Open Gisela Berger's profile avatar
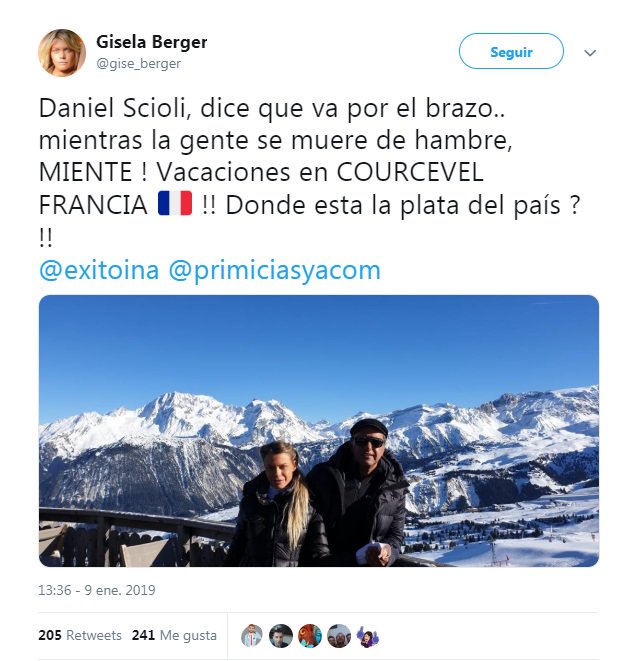Screen dimensions: 632x661 [x=62, y=53]
